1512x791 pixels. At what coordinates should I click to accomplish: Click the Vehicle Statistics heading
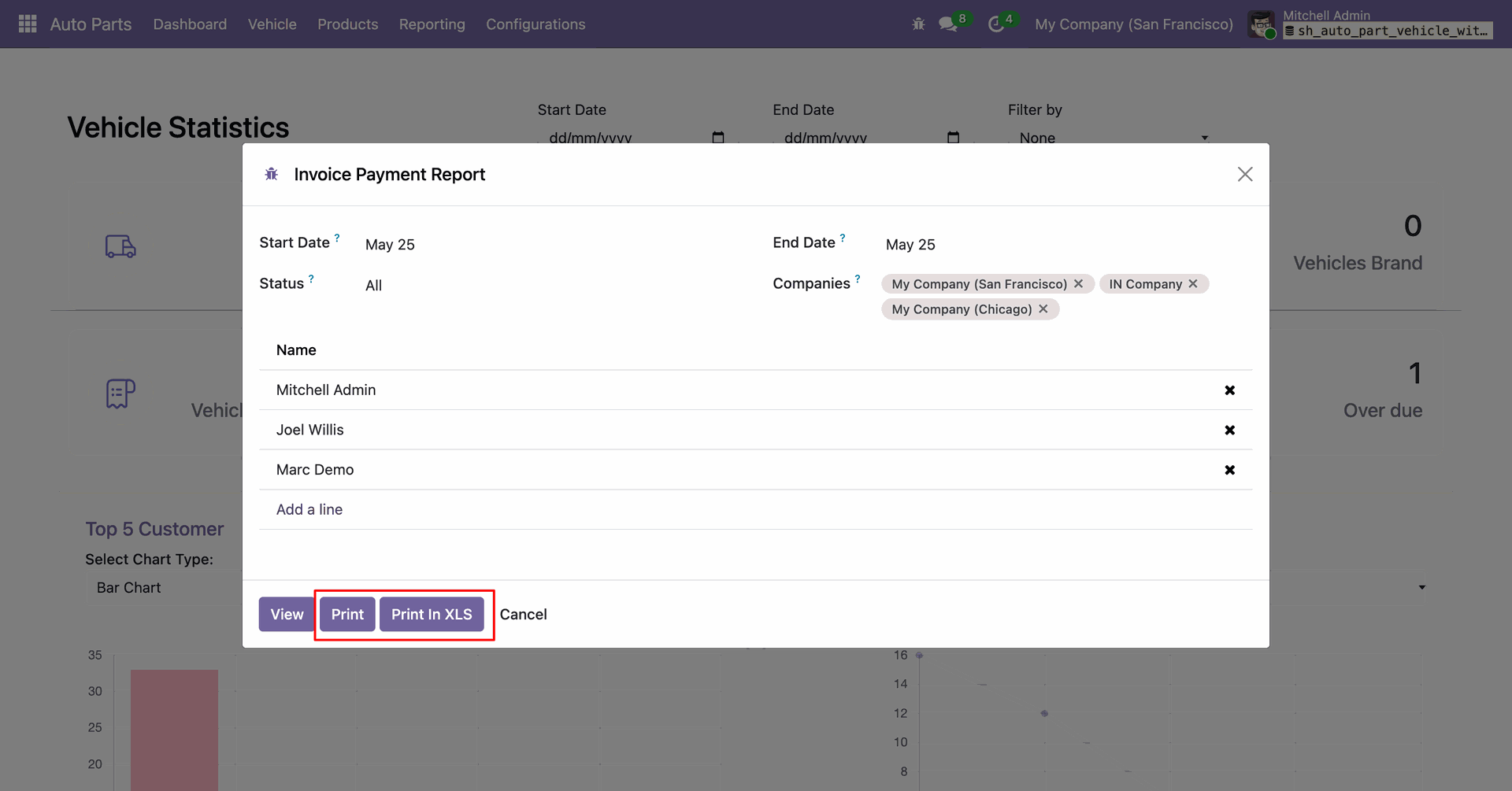(x=178, y=128)
